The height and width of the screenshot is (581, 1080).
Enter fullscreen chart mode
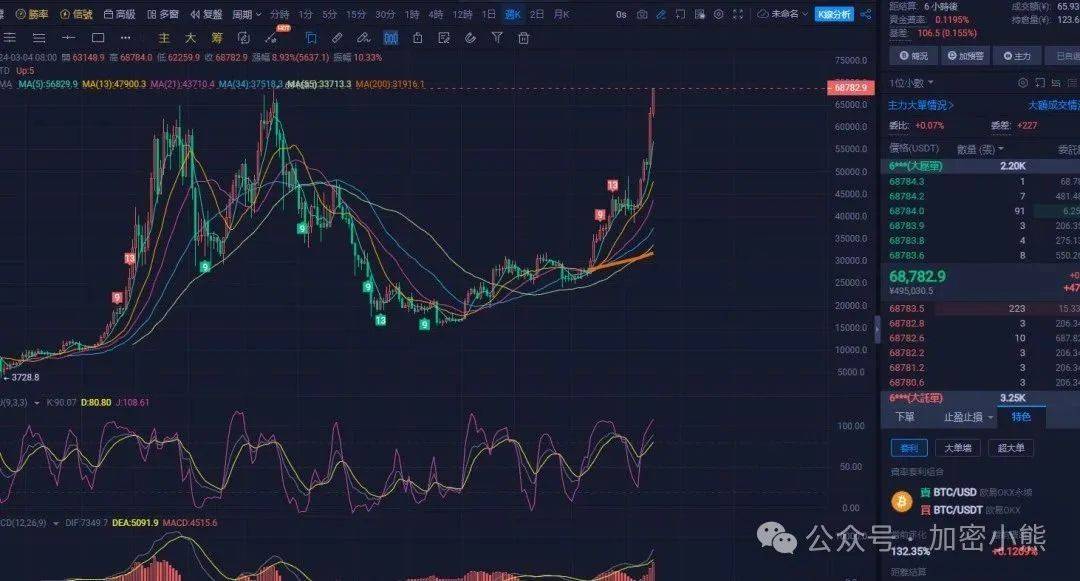(738, 14)
